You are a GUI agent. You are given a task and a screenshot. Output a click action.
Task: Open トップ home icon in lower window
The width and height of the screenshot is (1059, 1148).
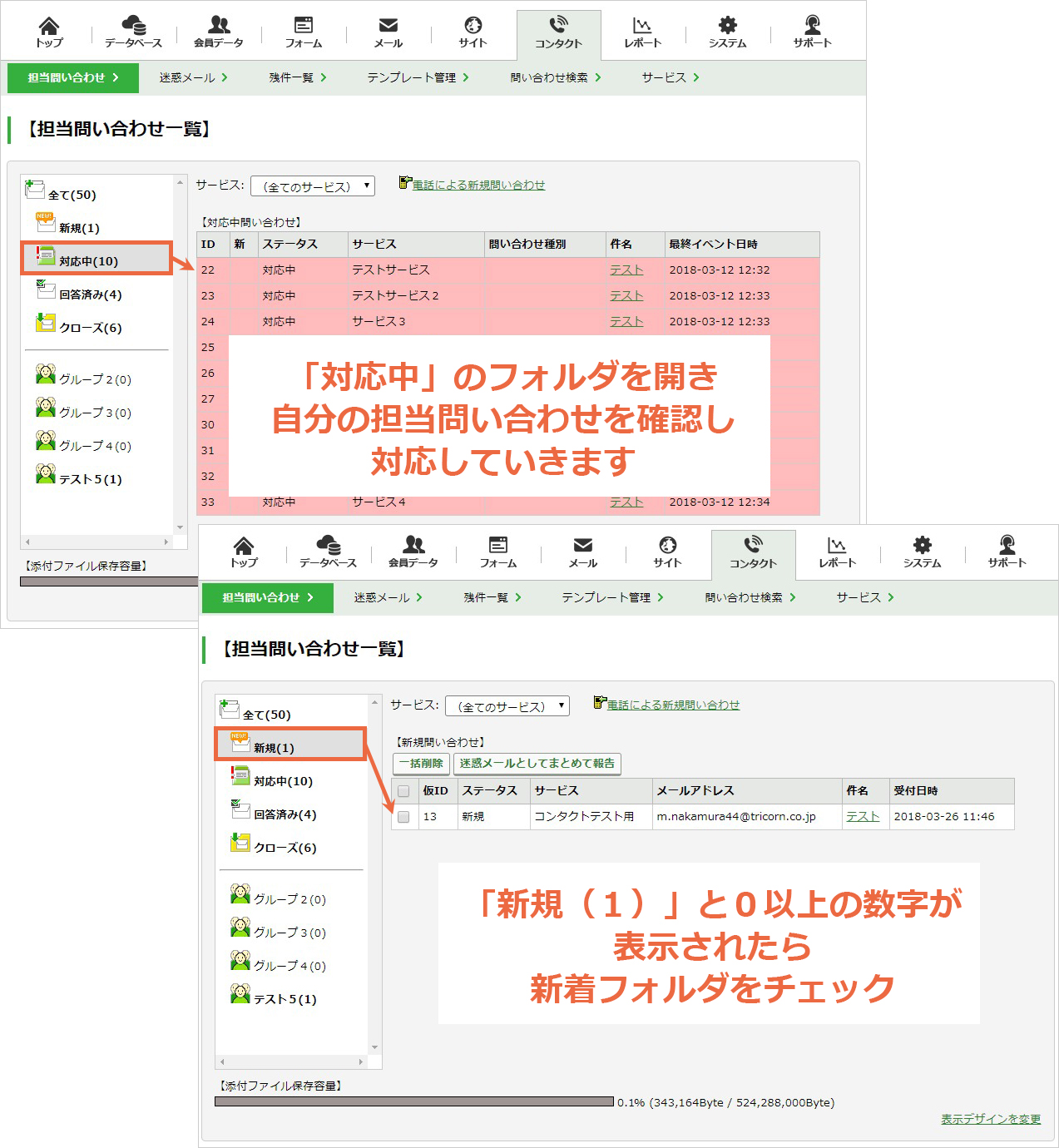tap(244, 552)
